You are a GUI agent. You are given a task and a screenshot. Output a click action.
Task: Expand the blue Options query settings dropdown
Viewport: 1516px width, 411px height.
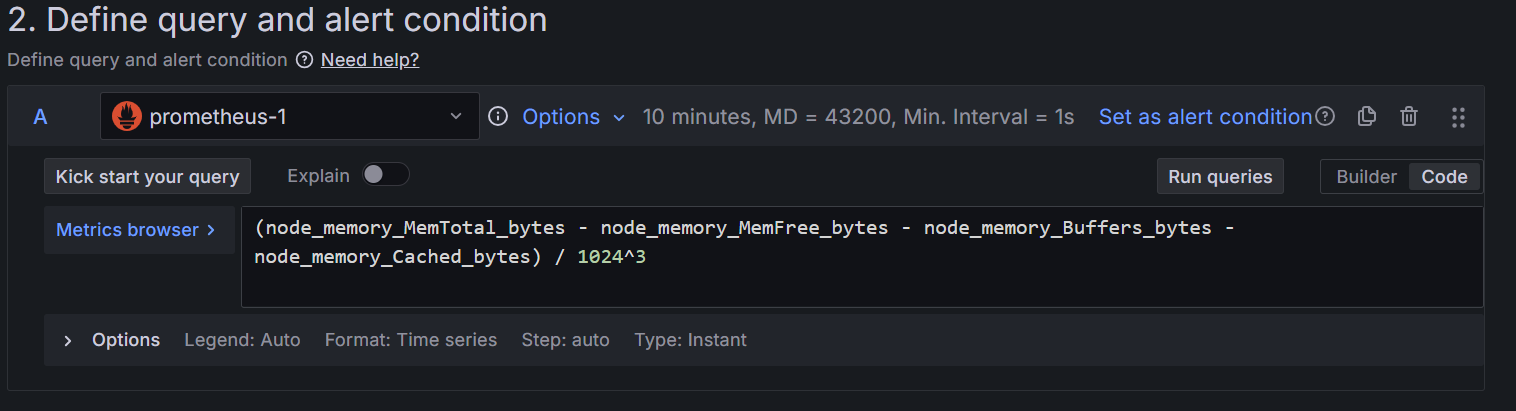(x=573, y=117)
